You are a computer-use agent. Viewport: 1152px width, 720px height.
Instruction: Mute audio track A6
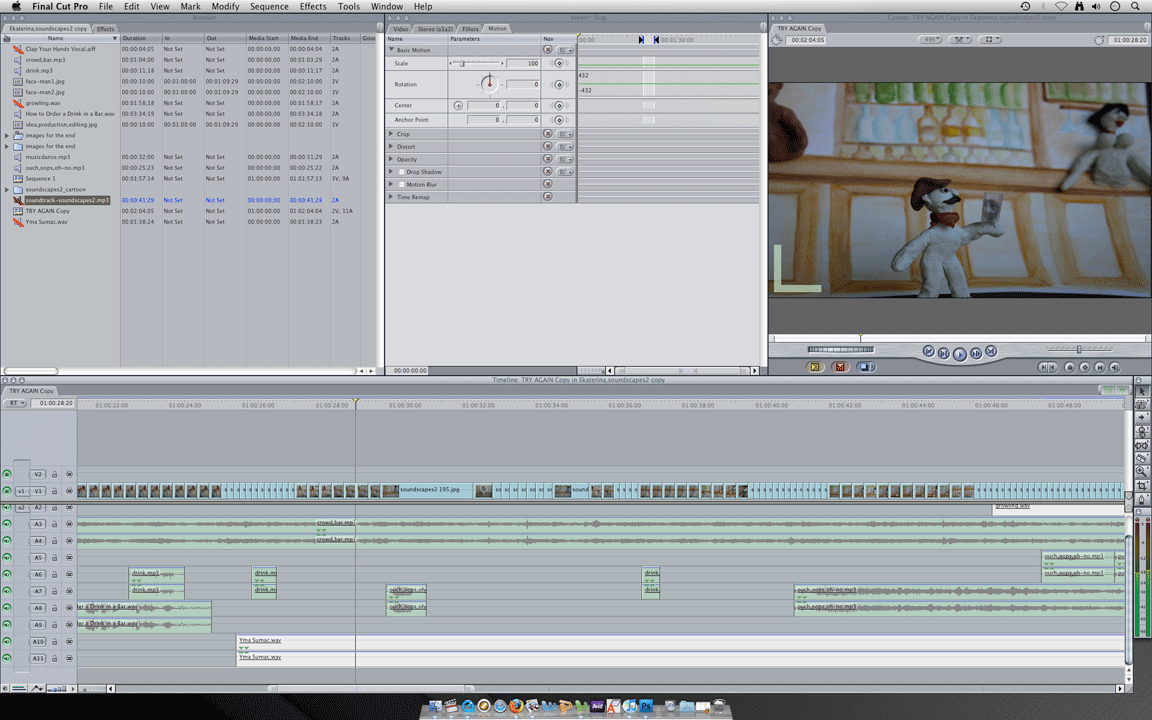(7, 575)
